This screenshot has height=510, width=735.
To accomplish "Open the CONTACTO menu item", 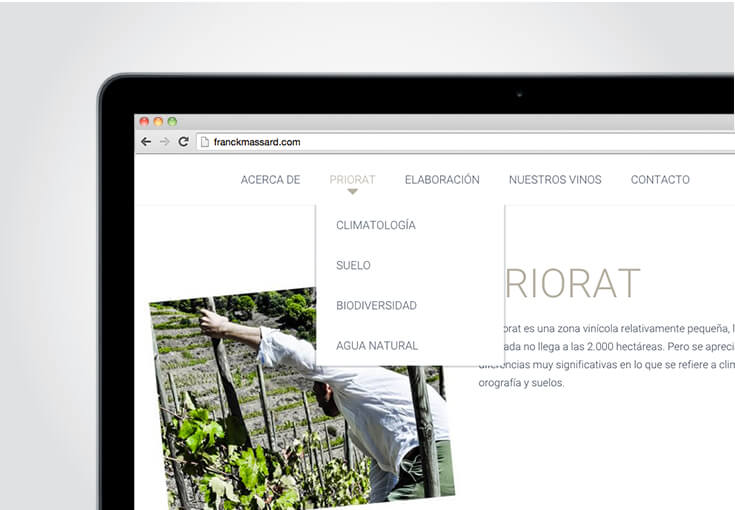I will [660, 180].
